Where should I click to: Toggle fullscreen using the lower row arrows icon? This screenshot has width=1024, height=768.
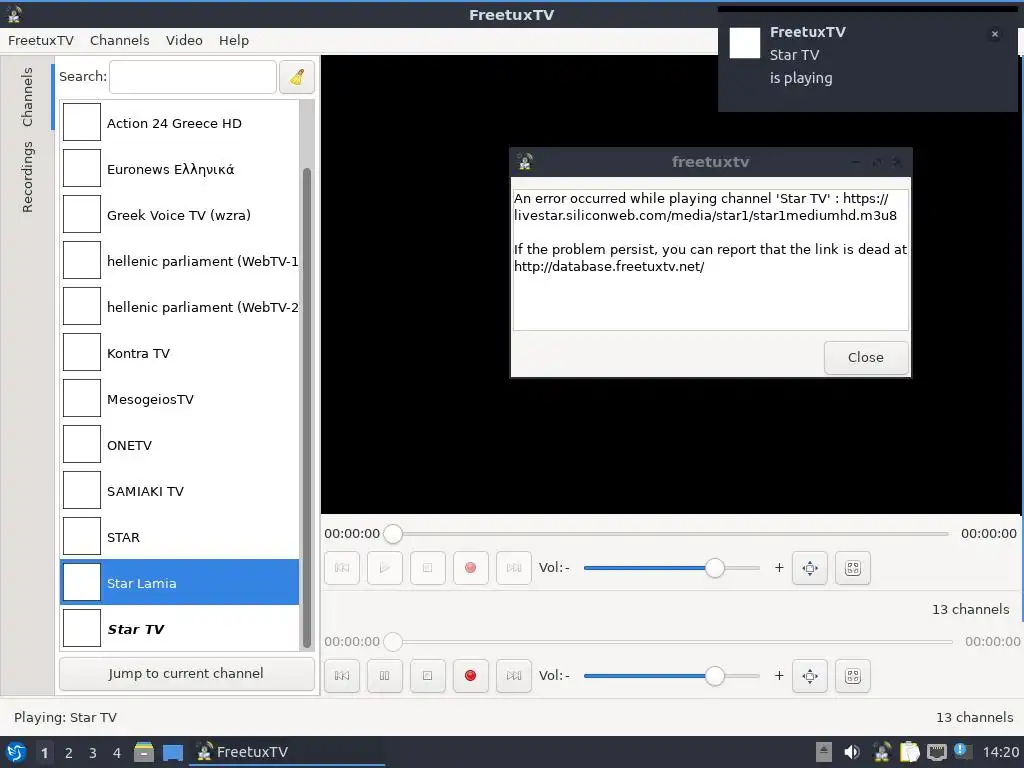pyautogui.click(x=810, y=676)
